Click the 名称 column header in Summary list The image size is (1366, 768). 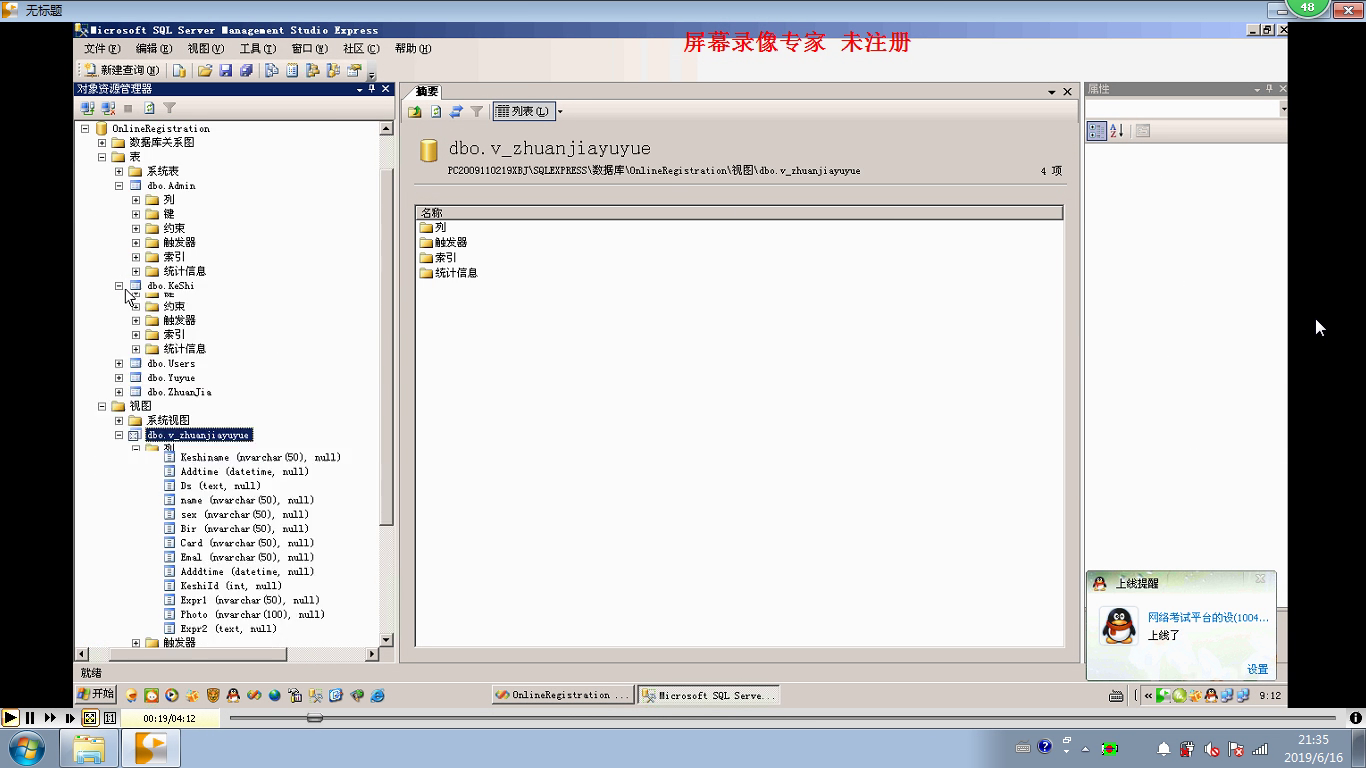pyautogui.click(x=739, y=213)
